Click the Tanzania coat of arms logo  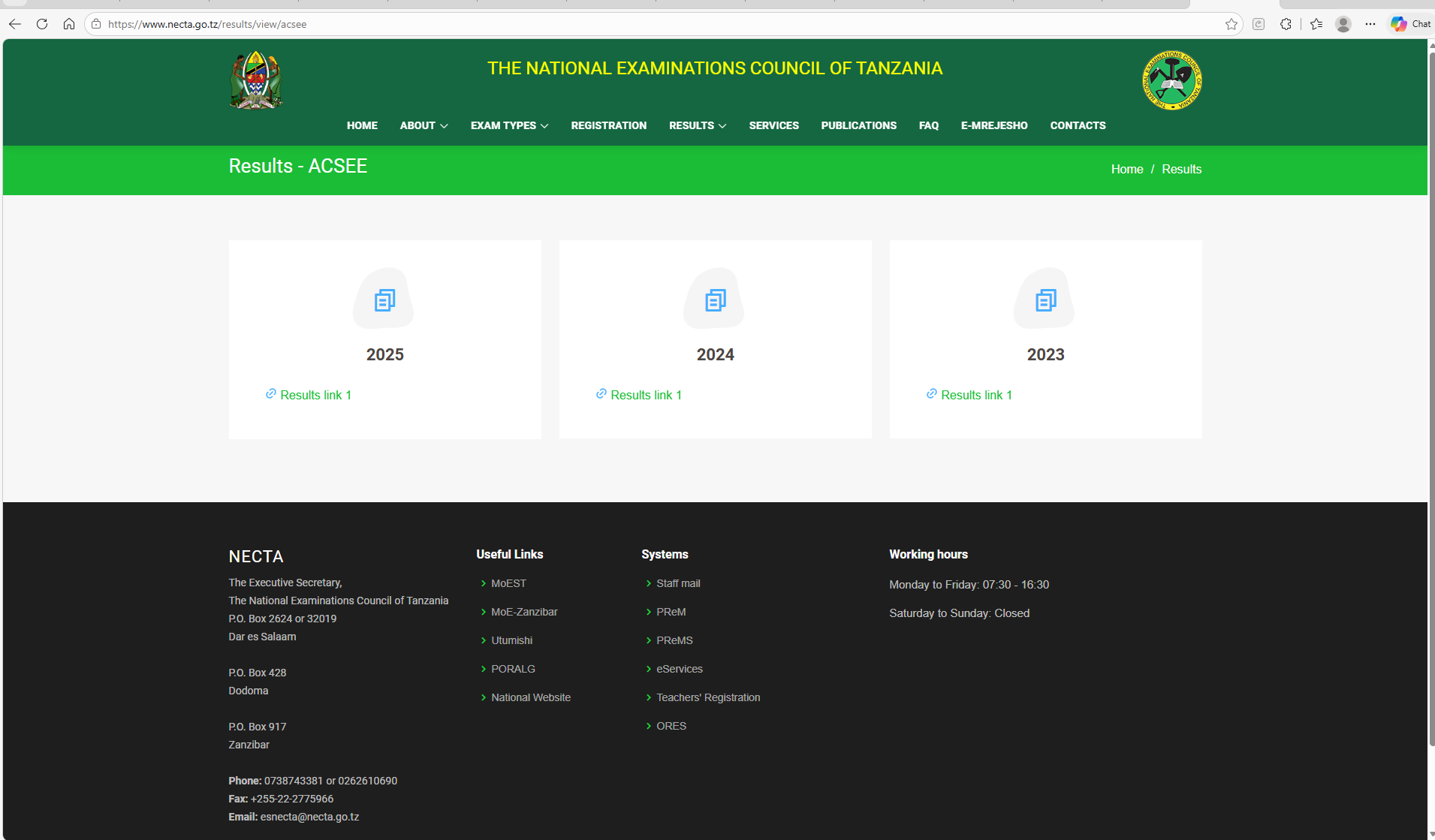click(x=255, y=80)
